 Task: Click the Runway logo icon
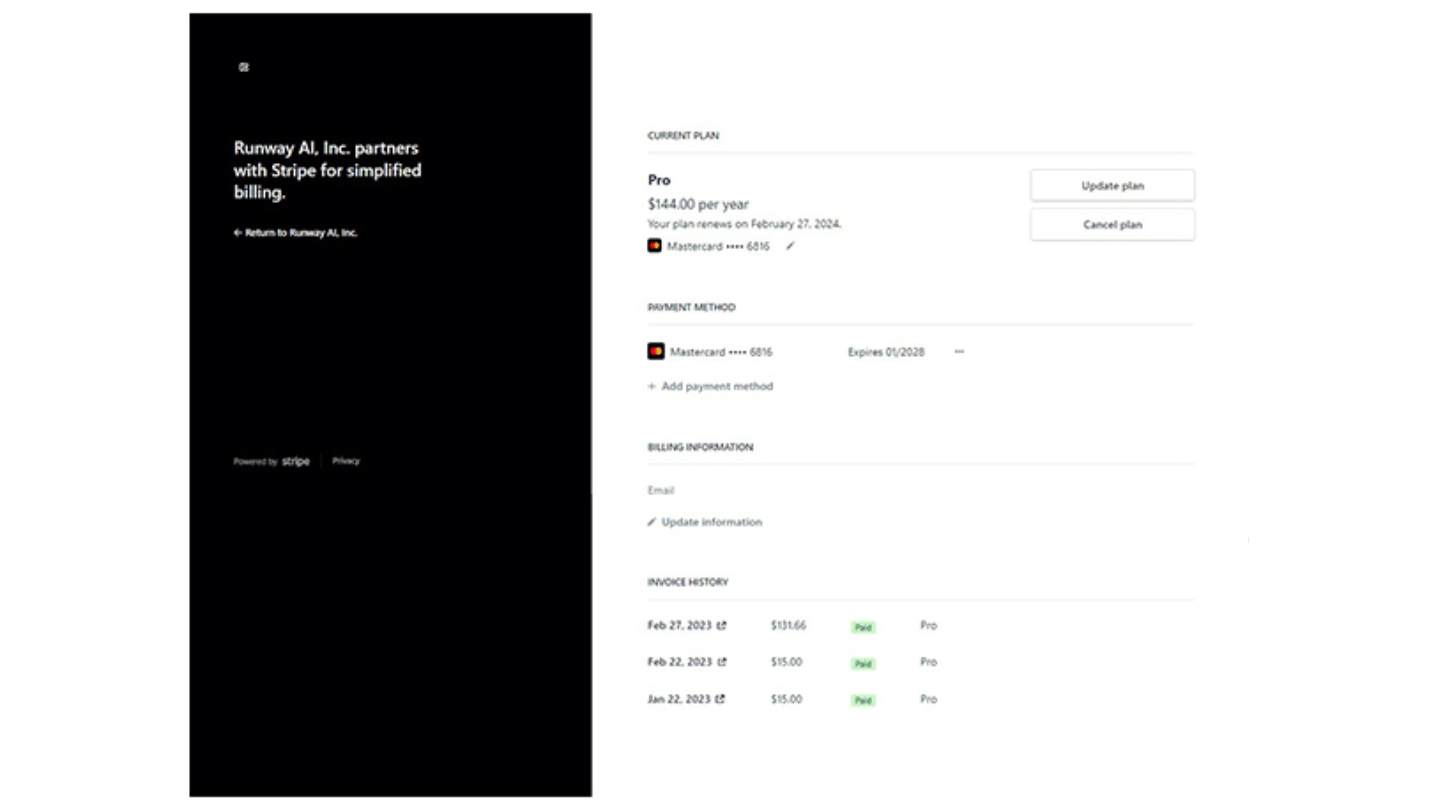(x=244, y=67)
